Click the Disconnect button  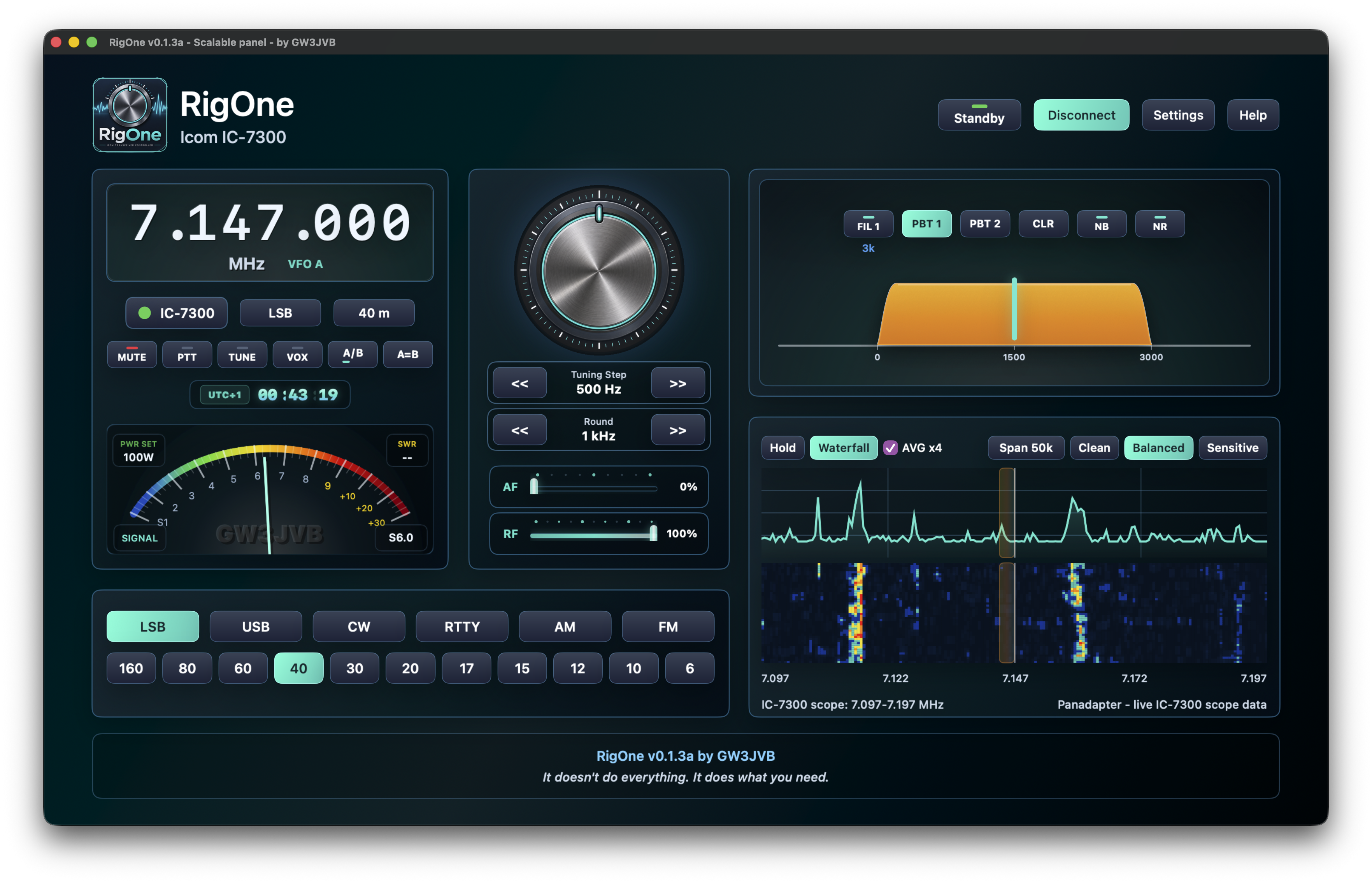click(x=1081, y=115)
